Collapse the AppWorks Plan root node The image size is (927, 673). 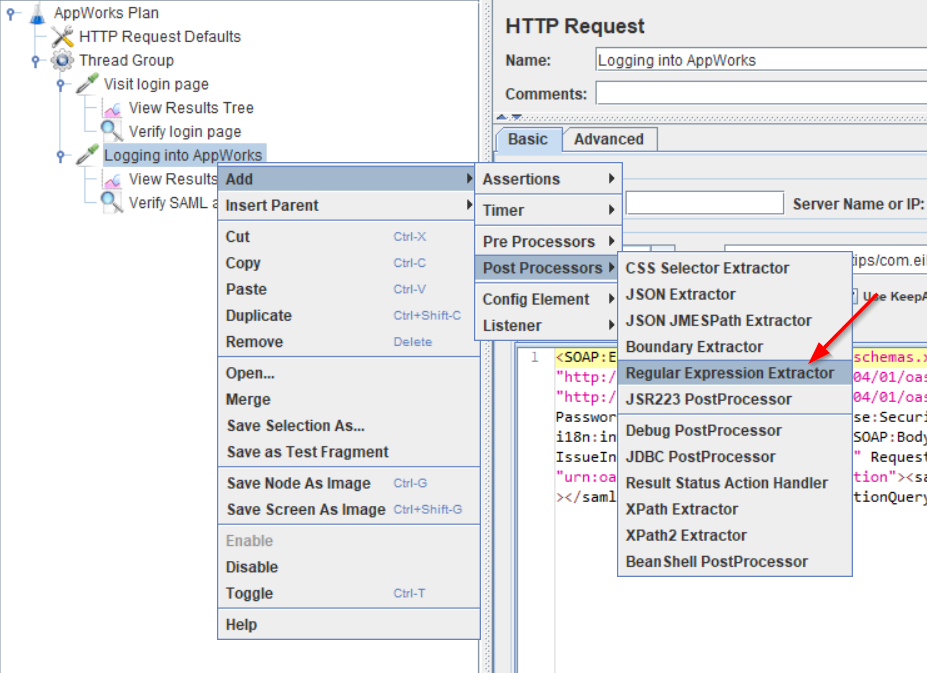[11, 13]
